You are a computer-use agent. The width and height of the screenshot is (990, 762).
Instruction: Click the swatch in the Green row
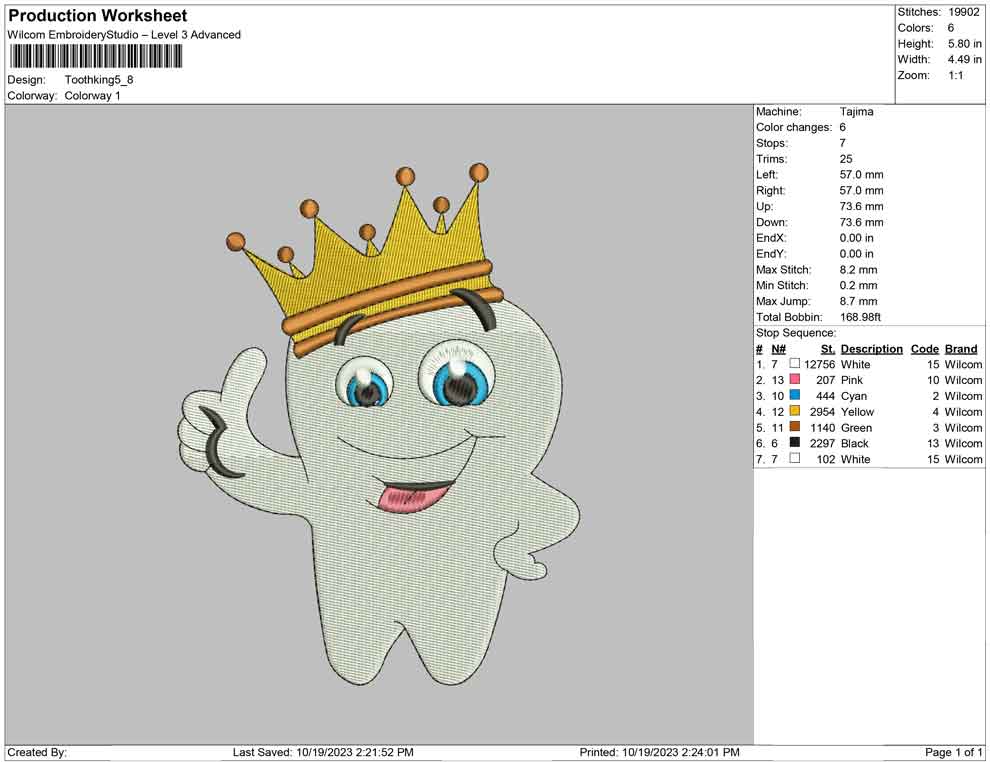coord(795,427)
